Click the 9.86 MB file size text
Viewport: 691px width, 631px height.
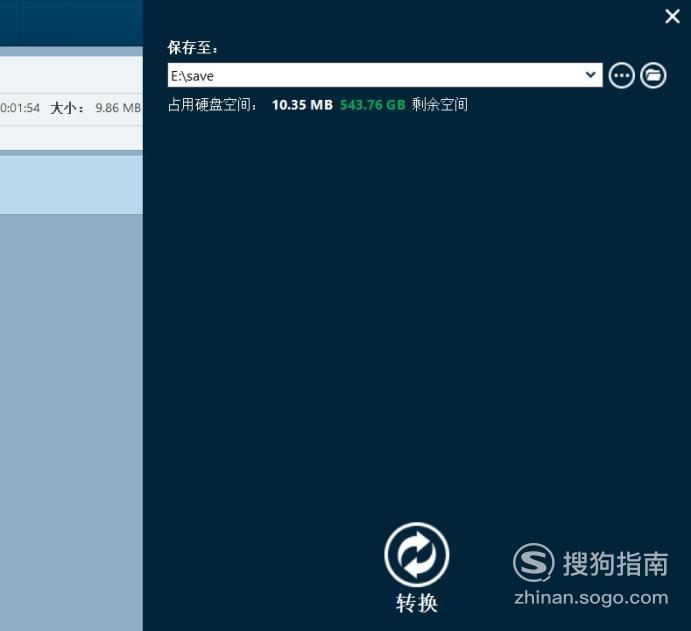click(x=118, y=108)
